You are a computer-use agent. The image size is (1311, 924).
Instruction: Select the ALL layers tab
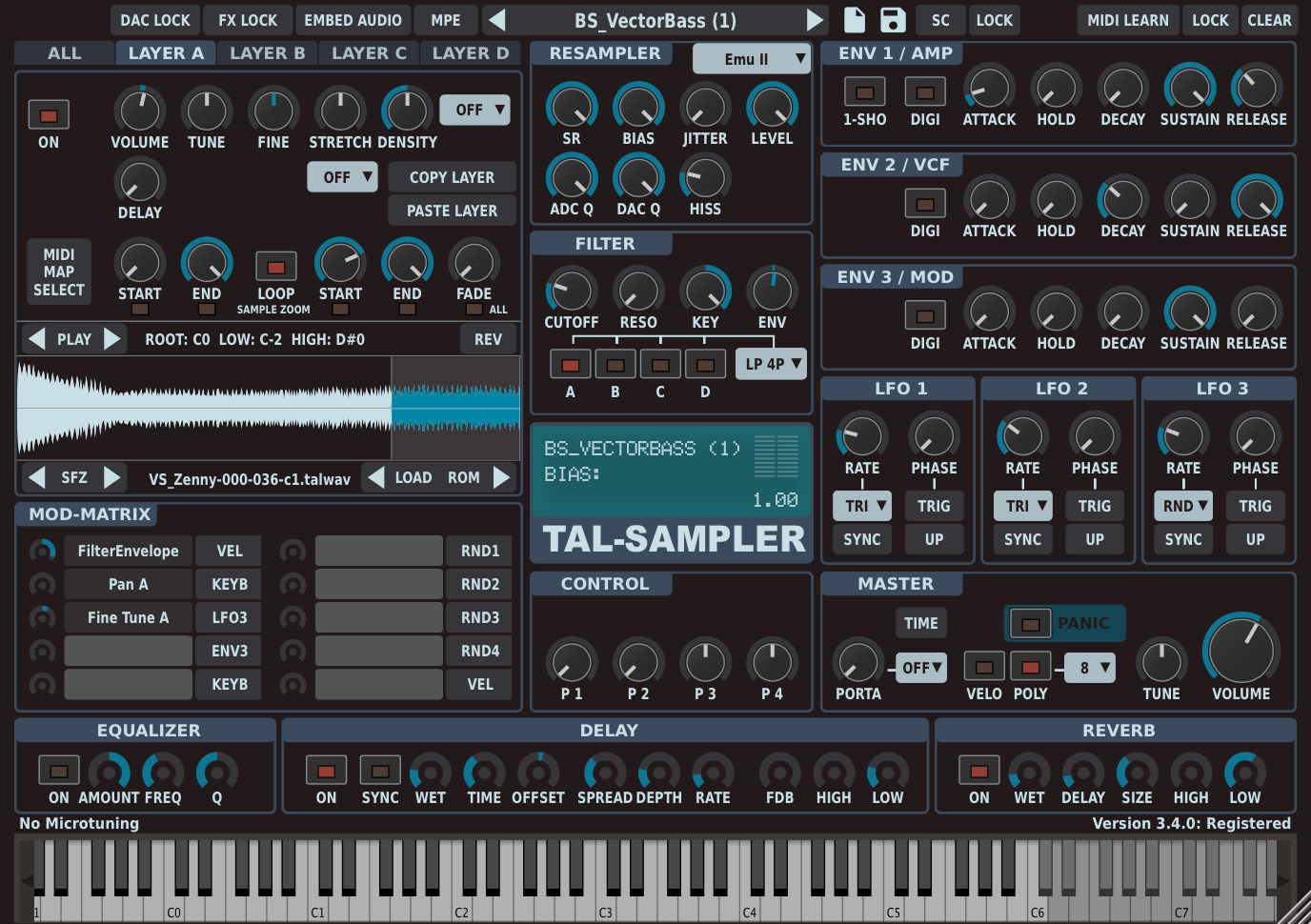(63, 52)
